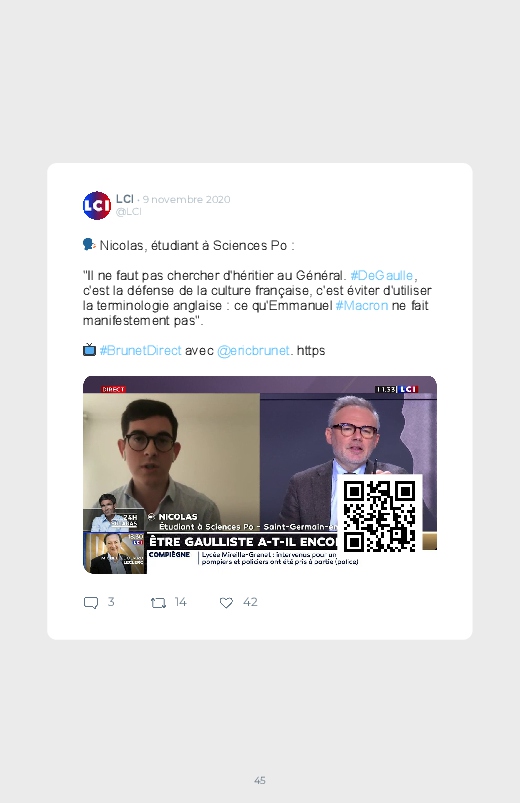
Task: Like the tweet with the heart icon
Action: (x=226, y=603)
